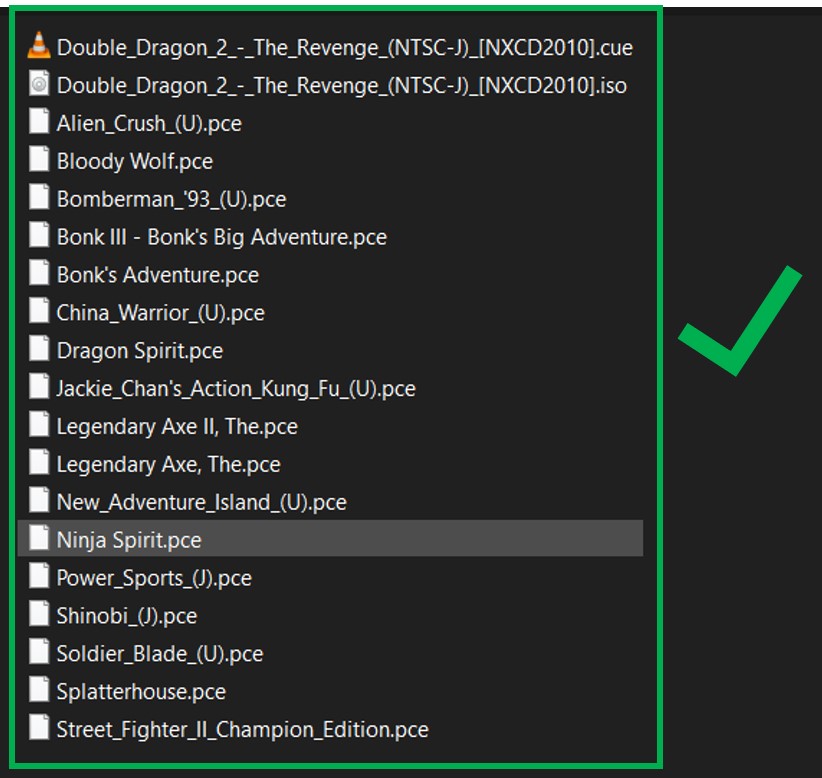Select Street_Fighter_II_Champion_Edition.pce file
The width and height of the screenshot is (822, 778).
tap(242, 730)
